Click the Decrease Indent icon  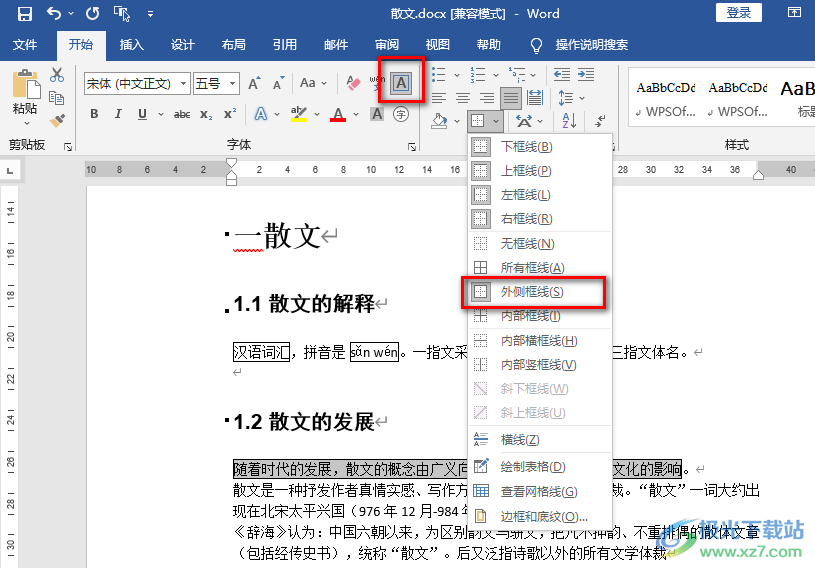click(562, 75)
